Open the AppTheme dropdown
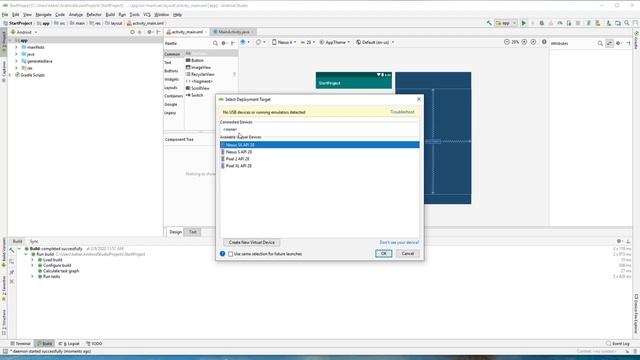 coord(335,42)
